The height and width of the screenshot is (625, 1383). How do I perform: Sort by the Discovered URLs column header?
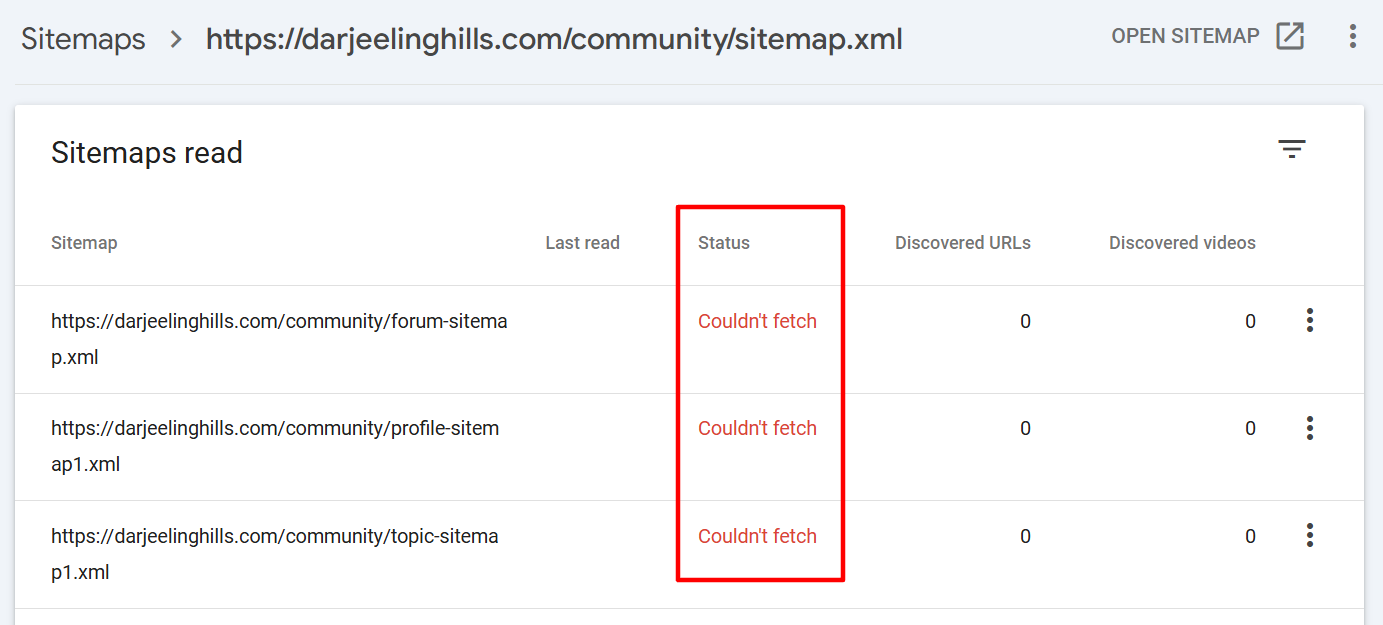pos(963,243)
